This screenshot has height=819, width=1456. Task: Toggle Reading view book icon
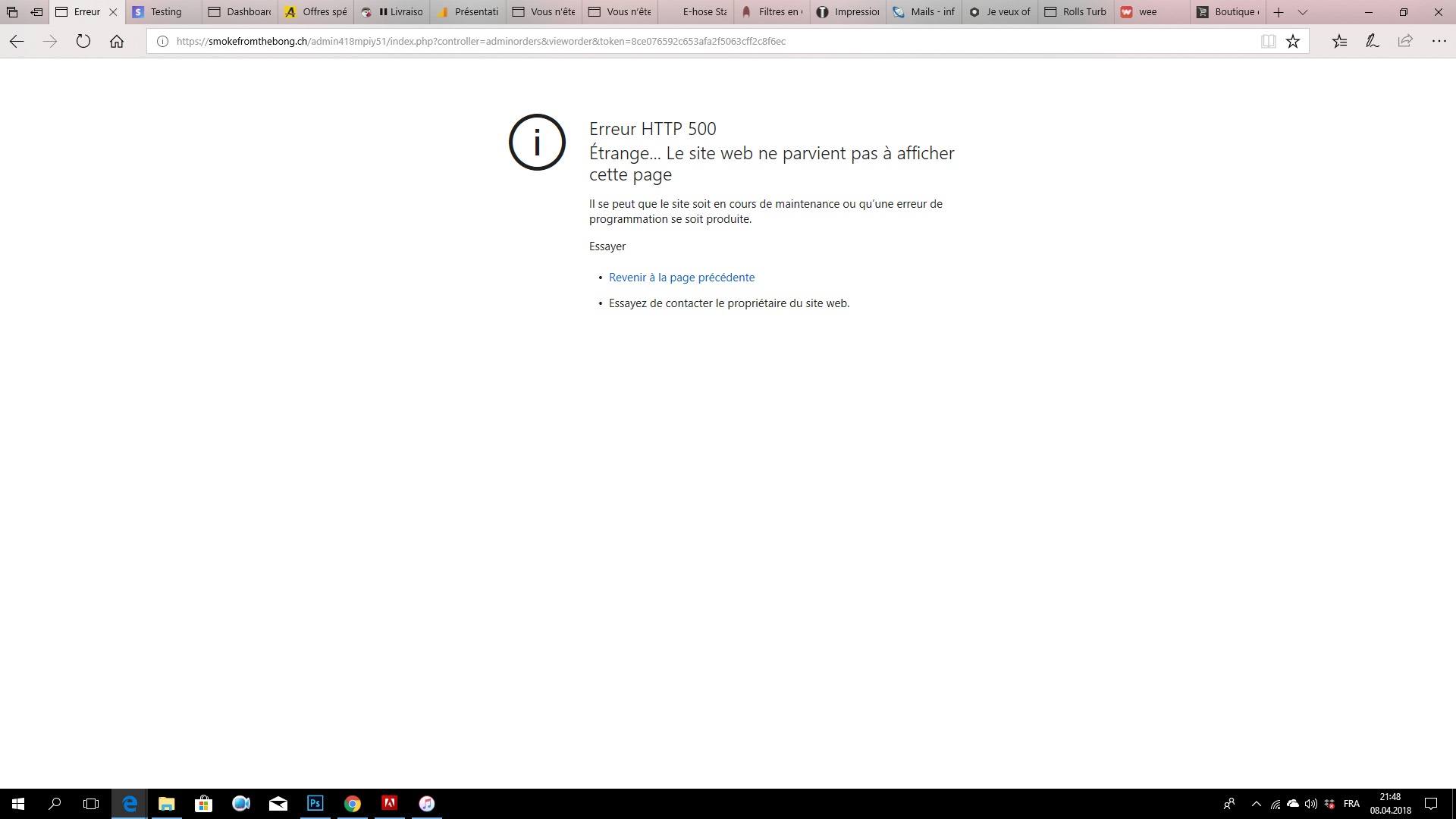(x=1268, y=42)
